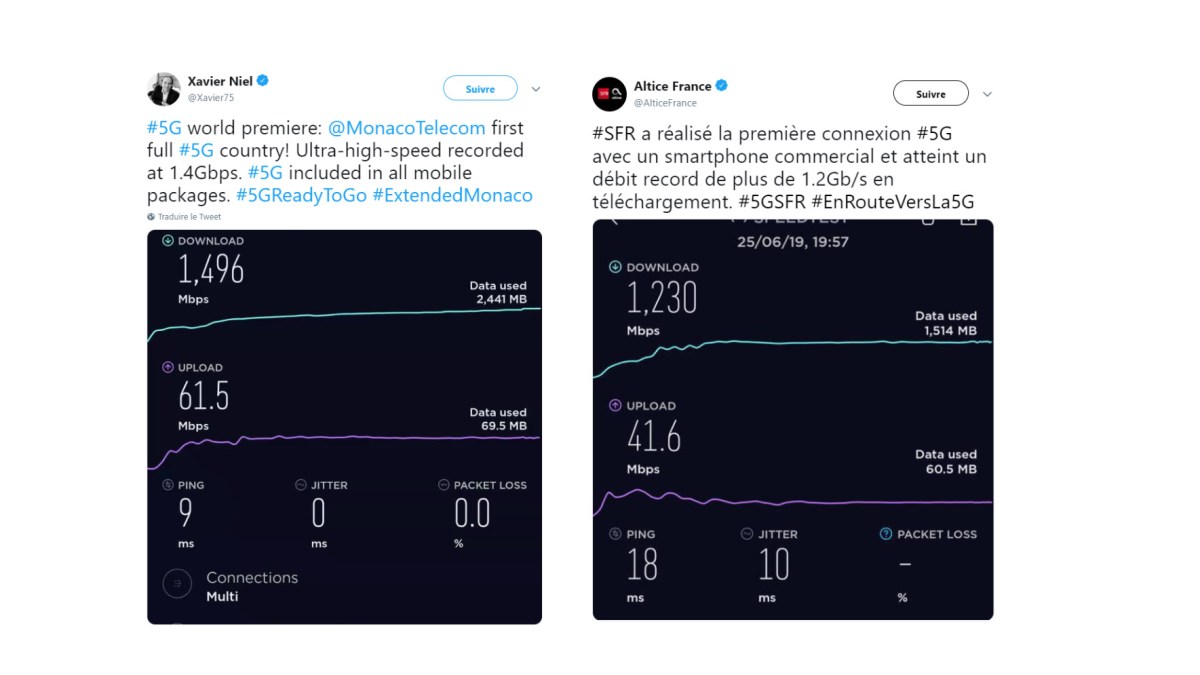Open the #ExtendedMonaco hashtag
Viewport: 1200px width, 675px height.
point(452,195)
